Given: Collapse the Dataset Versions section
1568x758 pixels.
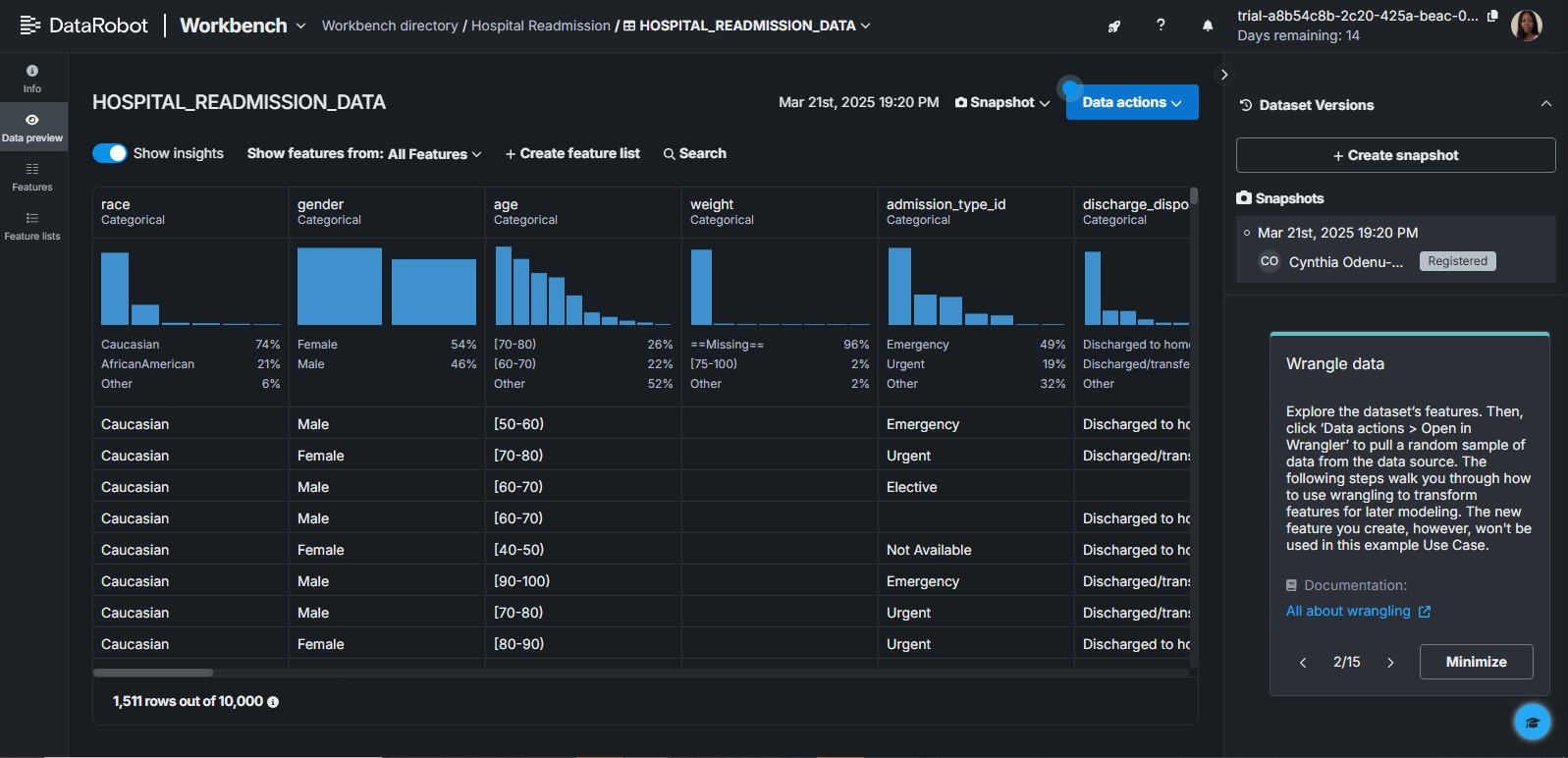Looking at the screenshot, I should [1546, 104].
